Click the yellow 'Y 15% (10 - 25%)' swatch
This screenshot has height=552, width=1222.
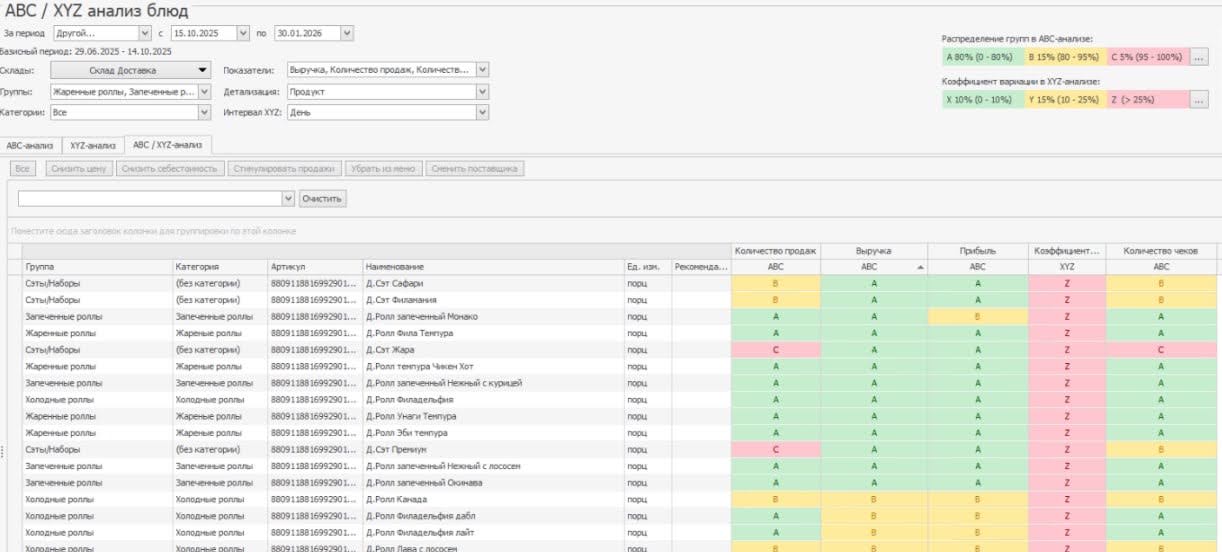click(1066, 99)
